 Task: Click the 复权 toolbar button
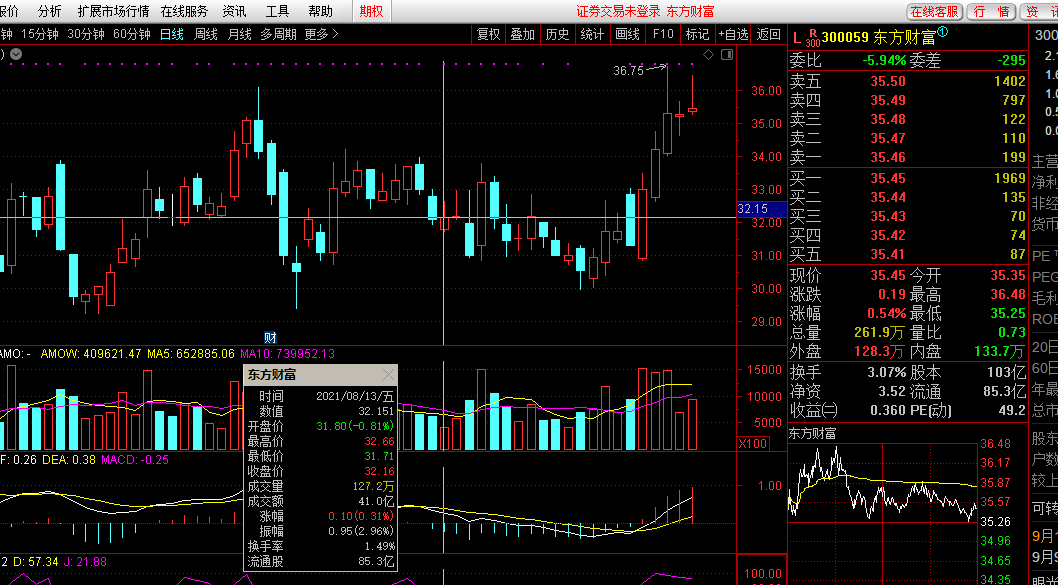tap(489, 34)
